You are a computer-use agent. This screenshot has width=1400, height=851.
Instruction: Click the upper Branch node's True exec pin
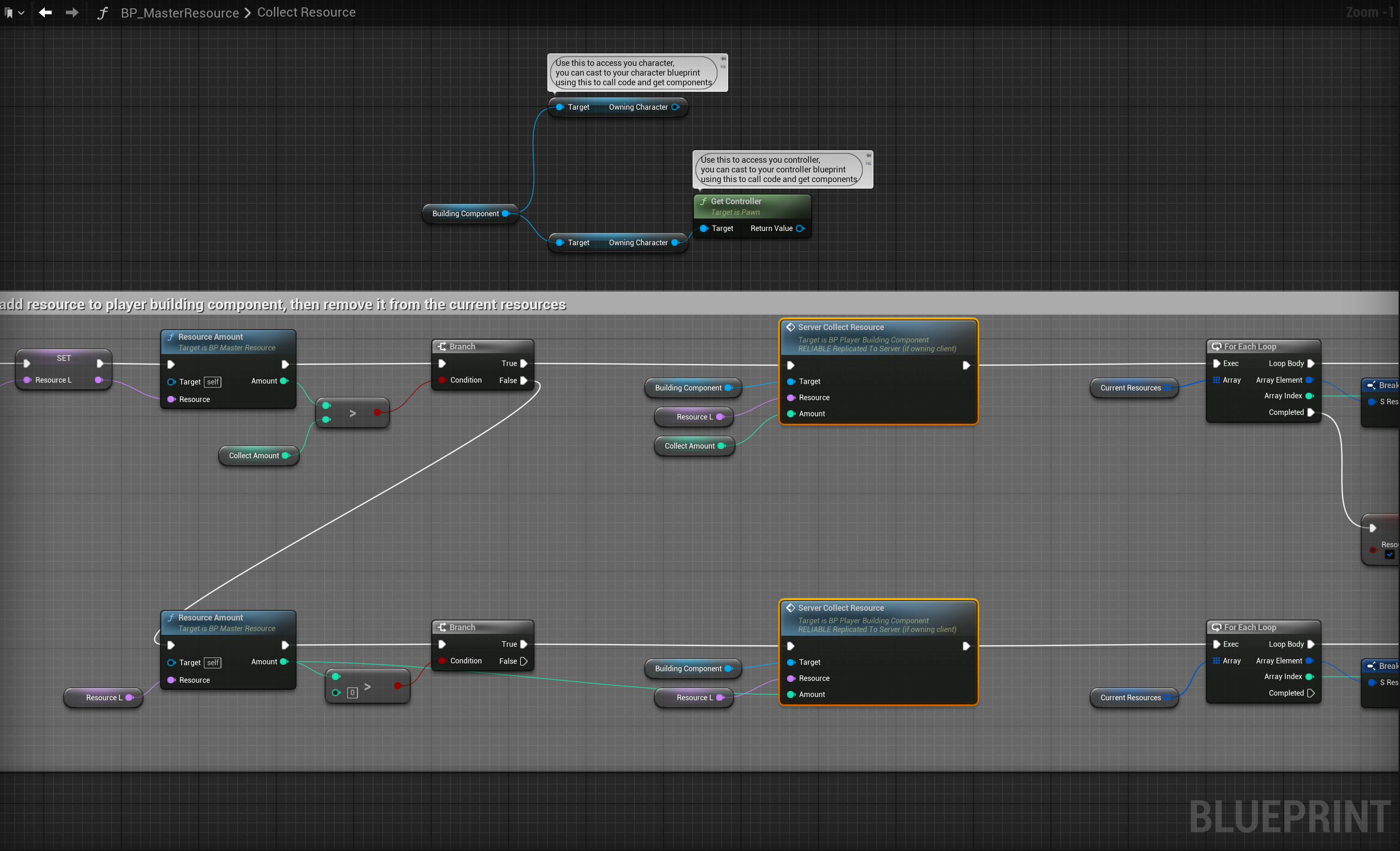click(x=524, y=364)
